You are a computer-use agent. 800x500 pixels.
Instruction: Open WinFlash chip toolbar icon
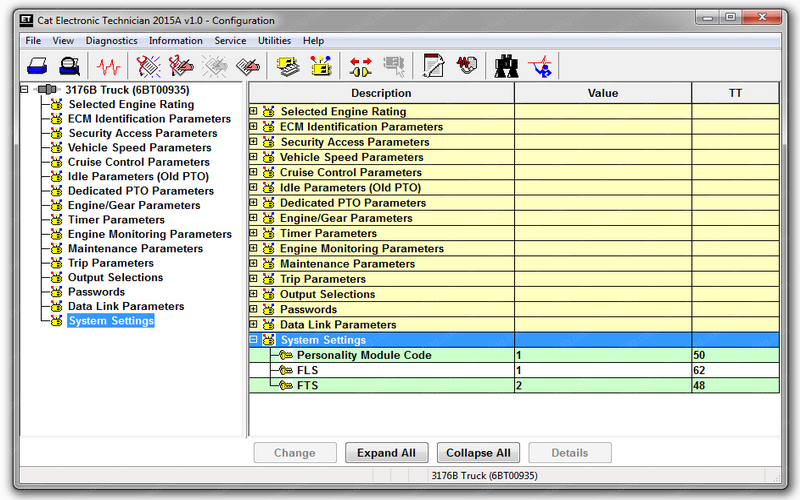(x=467, y=66)
